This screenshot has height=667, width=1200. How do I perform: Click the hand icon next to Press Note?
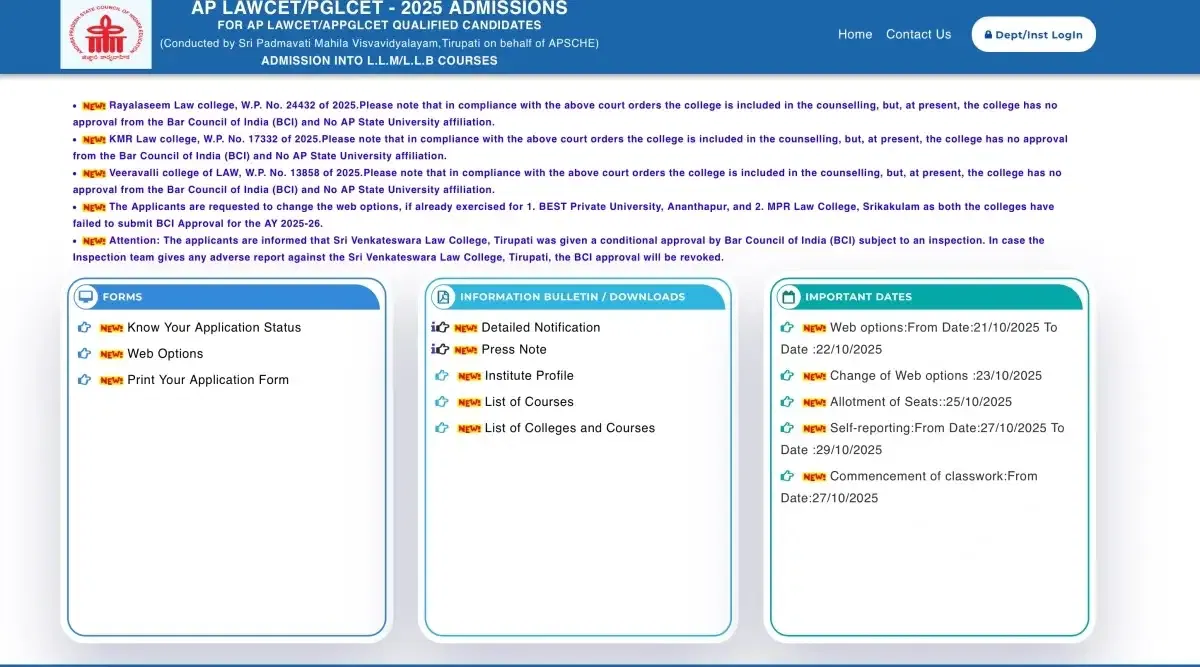point(440,349)
